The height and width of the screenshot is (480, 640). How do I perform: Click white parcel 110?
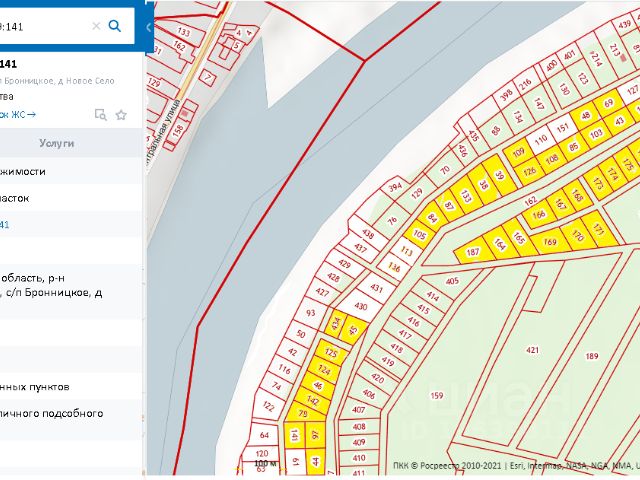pyautogui.click(x=540, y=140)
